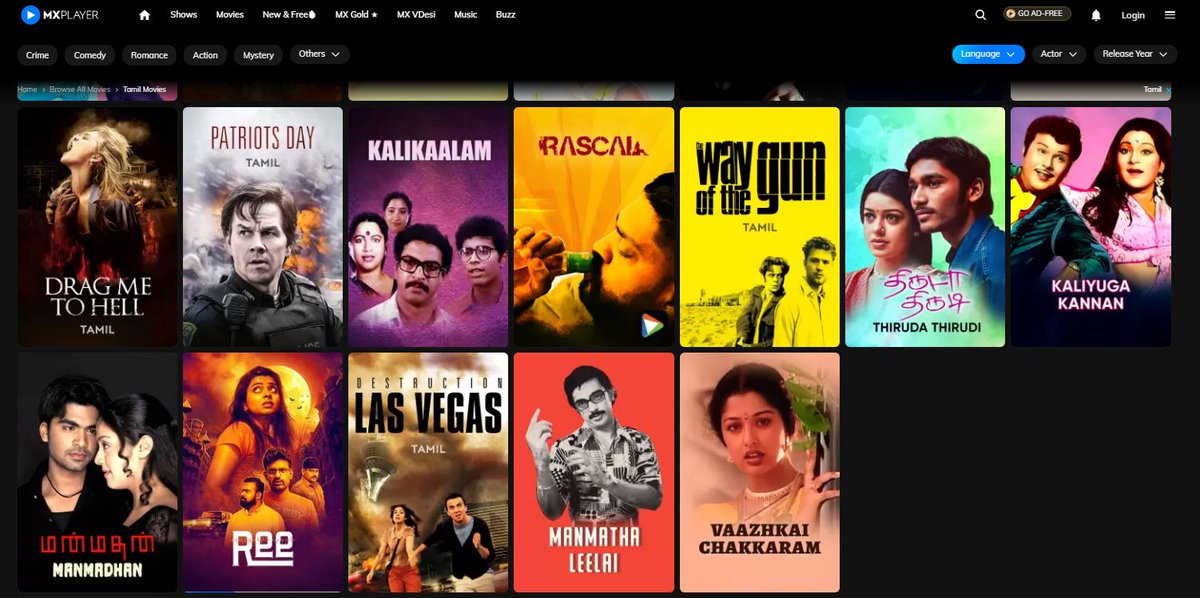Open the Language filter dropdown

coord(988,54)
